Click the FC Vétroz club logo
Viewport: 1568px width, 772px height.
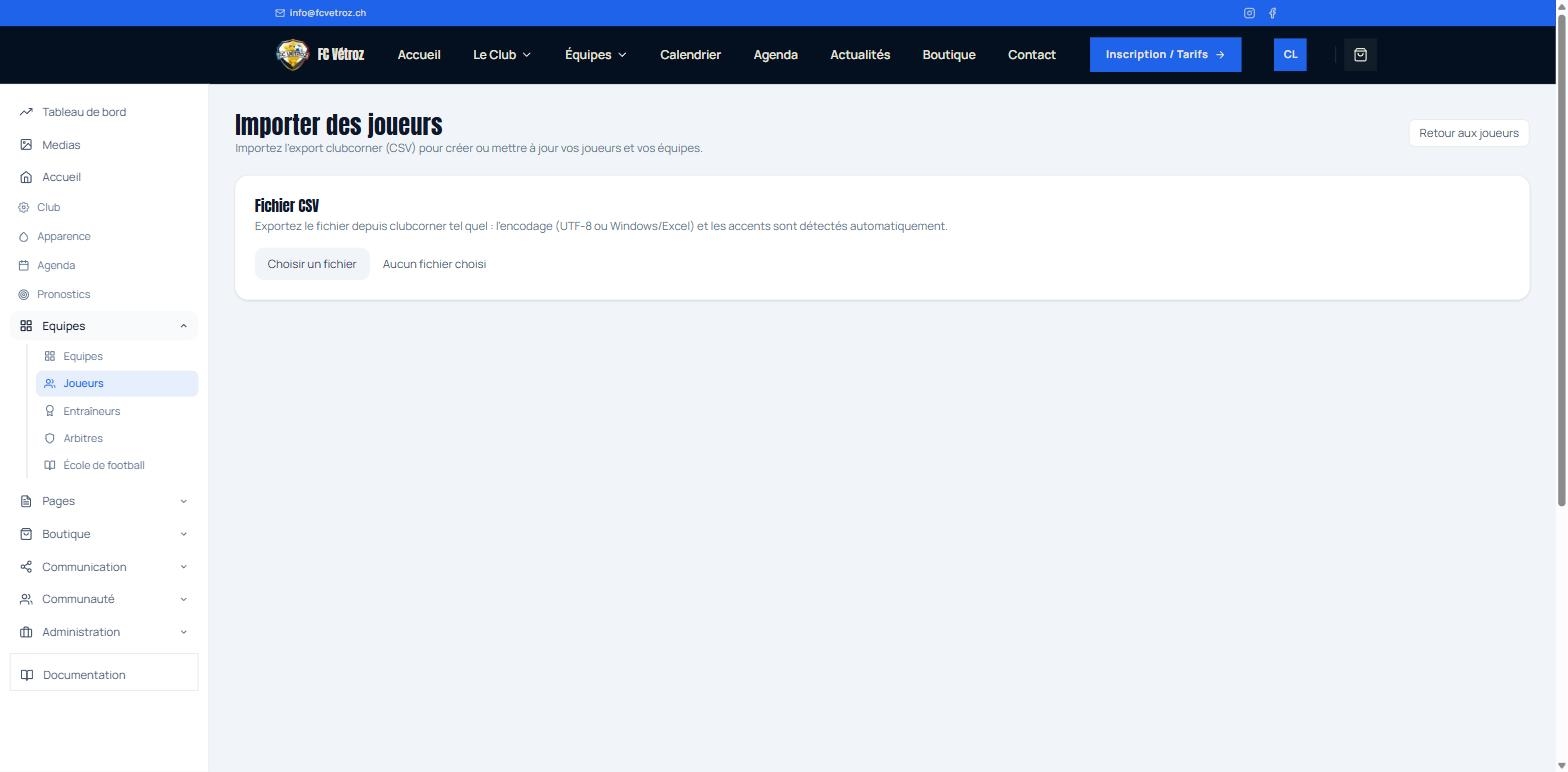292,55
